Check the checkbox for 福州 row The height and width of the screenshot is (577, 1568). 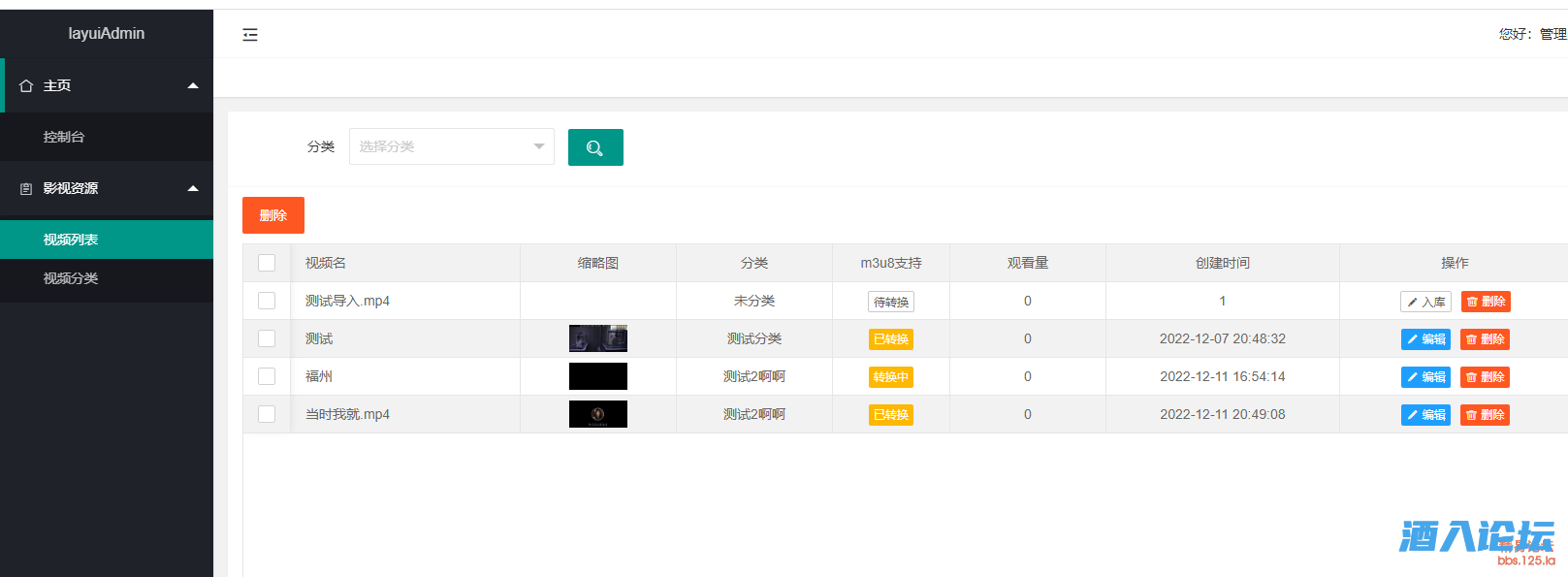pyautogui.click(x=267, y=376)
